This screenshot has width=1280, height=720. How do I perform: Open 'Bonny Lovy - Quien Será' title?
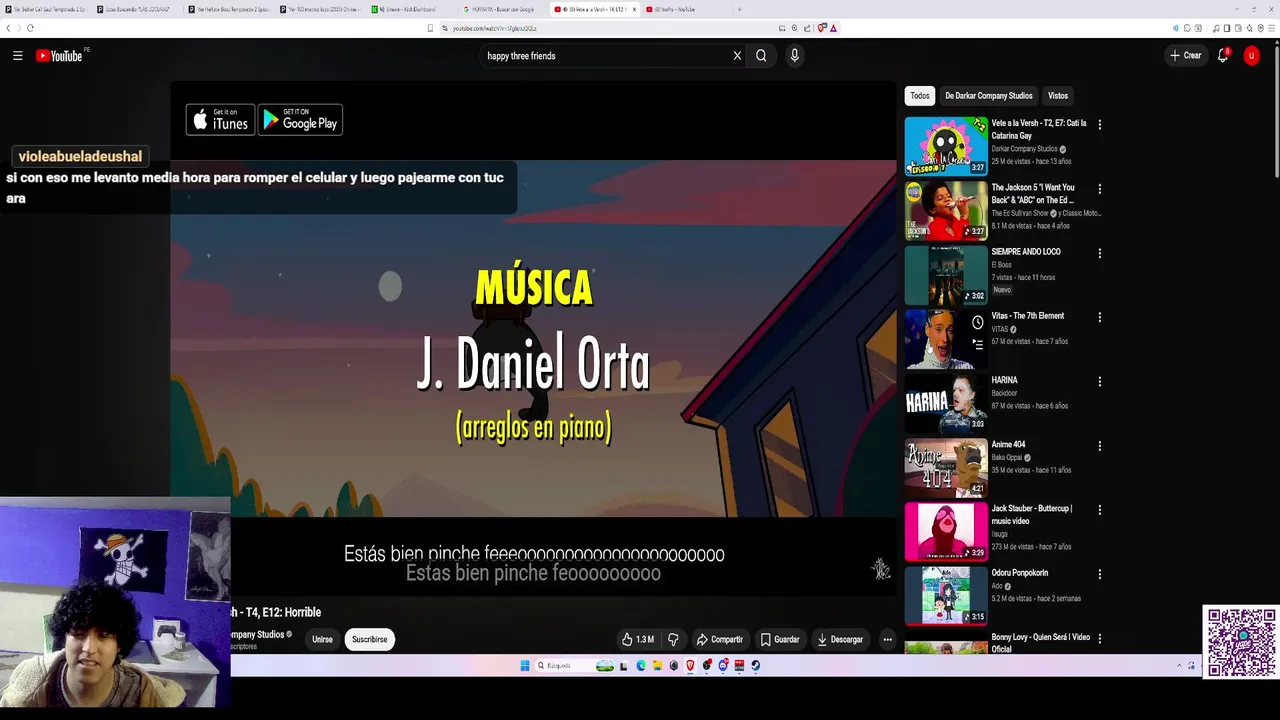1040,643
